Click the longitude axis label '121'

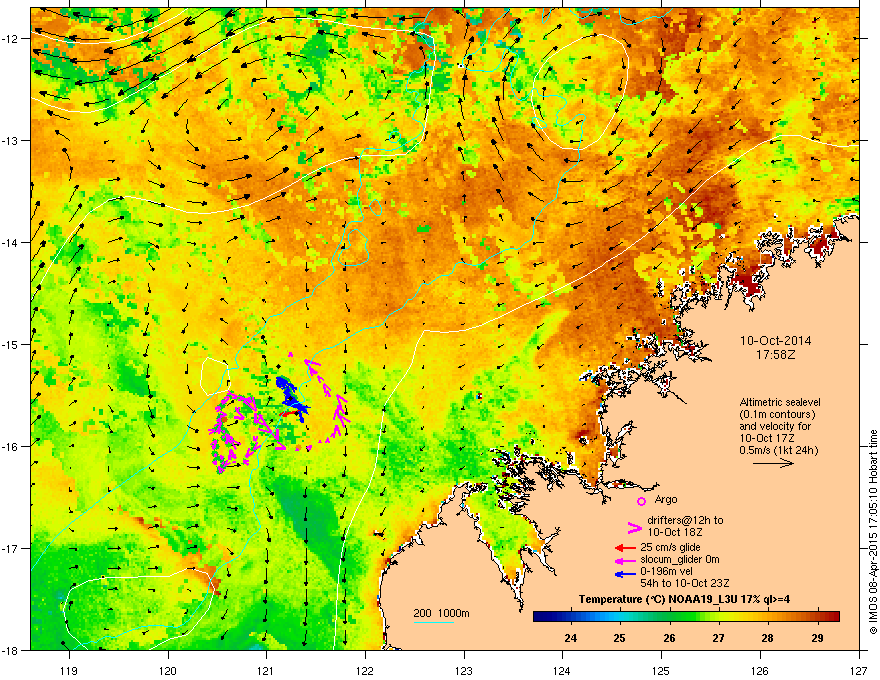(x=266, y=670)
